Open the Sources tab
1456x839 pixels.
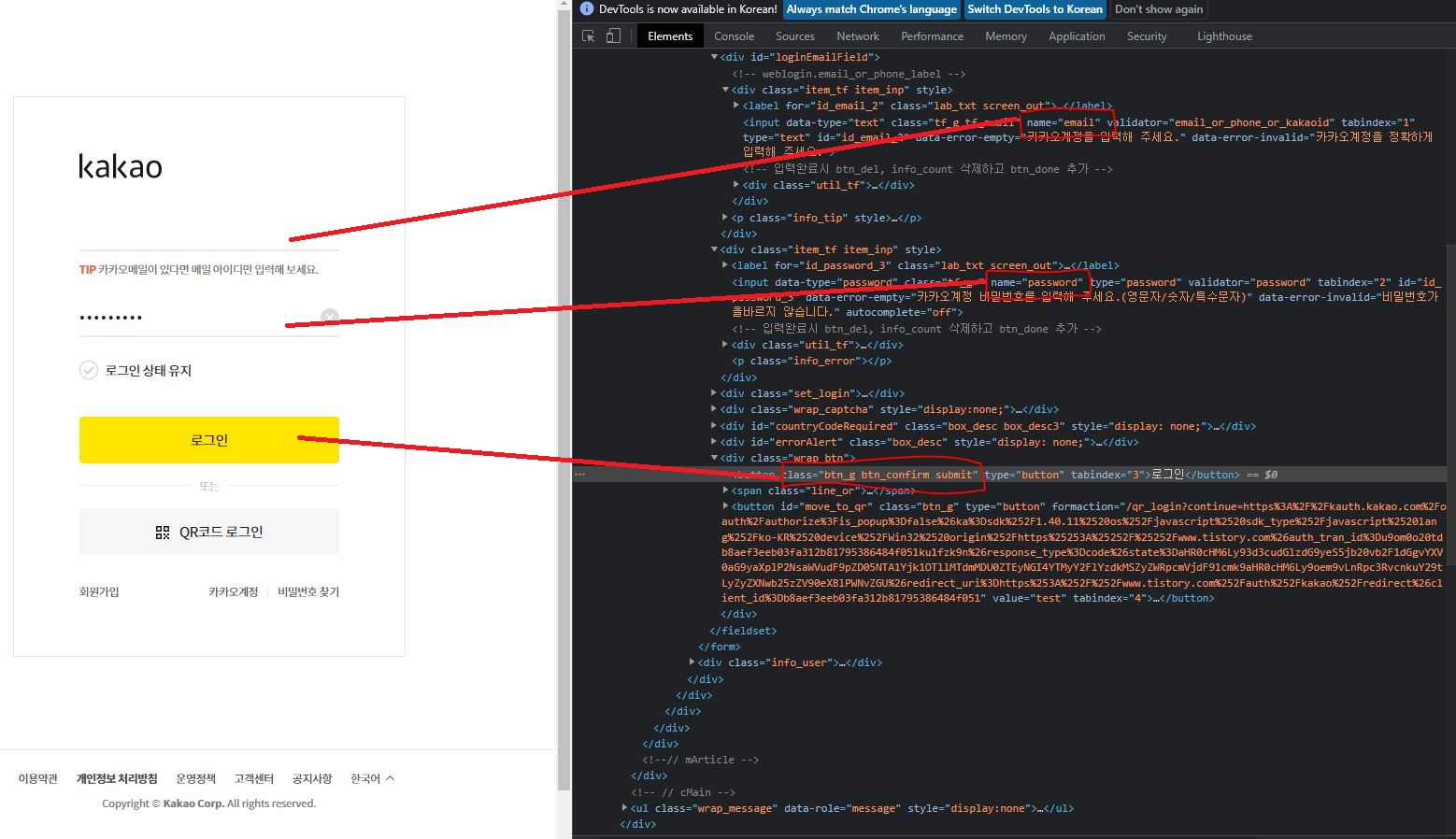pos(795,36)
